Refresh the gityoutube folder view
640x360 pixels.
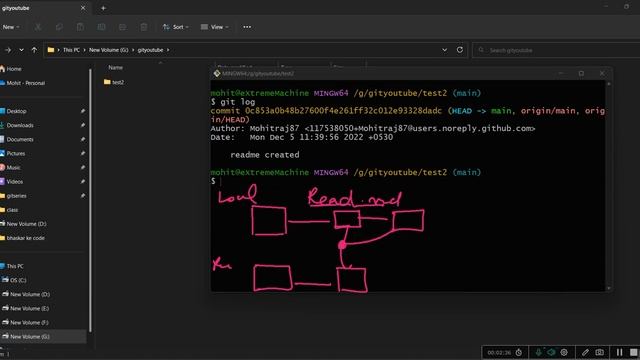[460, 50]
